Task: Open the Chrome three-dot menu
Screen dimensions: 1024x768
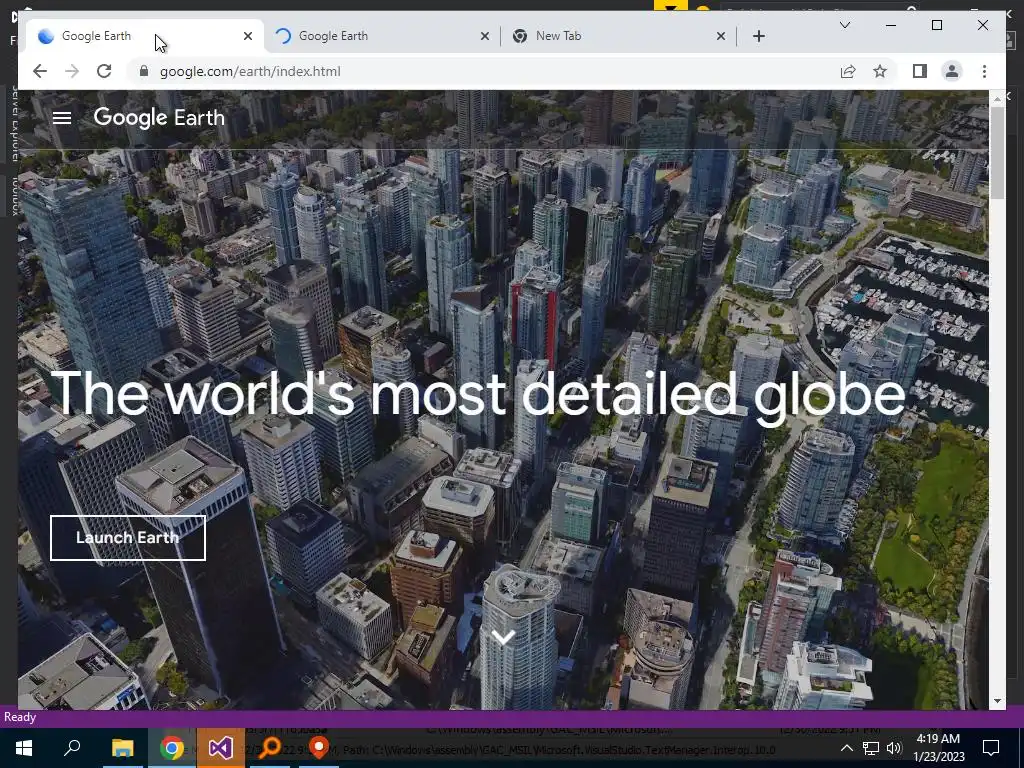Action: click(984, 71)
